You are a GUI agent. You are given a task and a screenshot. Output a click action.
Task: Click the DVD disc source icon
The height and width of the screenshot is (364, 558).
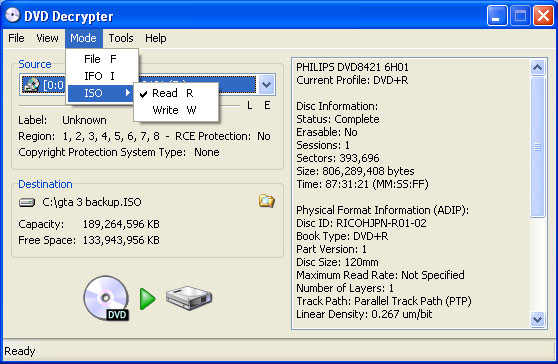tap(106, 298)
